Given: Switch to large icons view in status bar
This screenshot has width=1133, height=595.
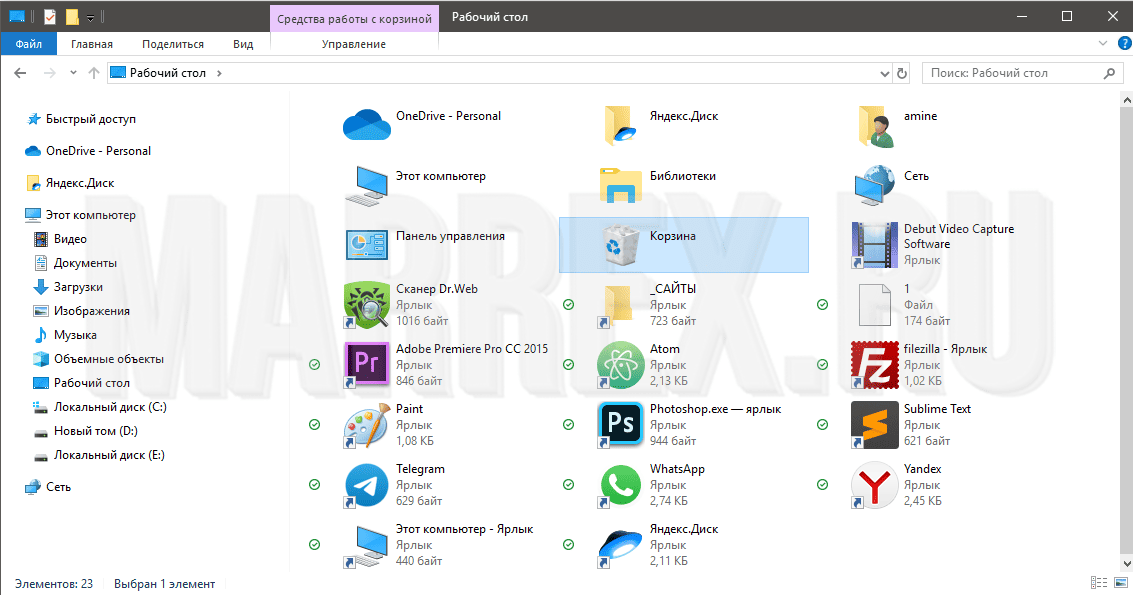Looking at the screenshot, I should tap(1121, 583).
